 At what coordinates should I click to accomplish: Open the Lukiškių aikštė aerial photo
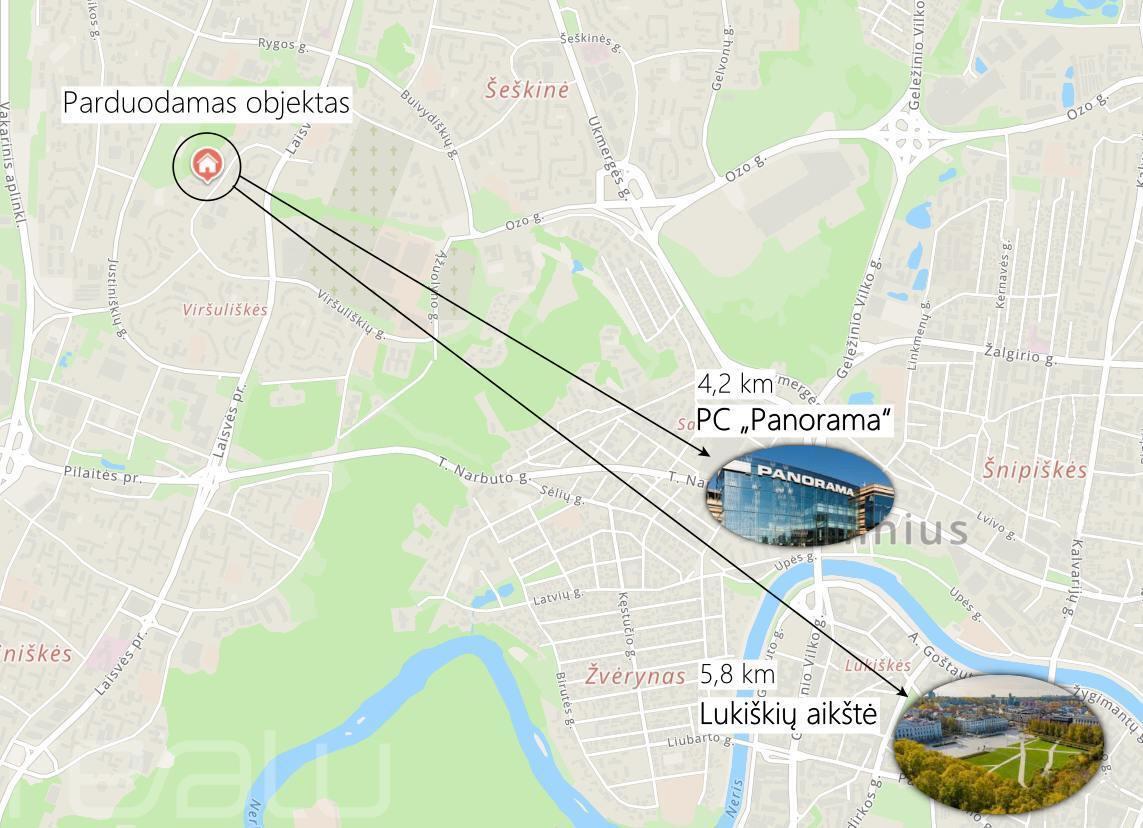click(999, 744)
